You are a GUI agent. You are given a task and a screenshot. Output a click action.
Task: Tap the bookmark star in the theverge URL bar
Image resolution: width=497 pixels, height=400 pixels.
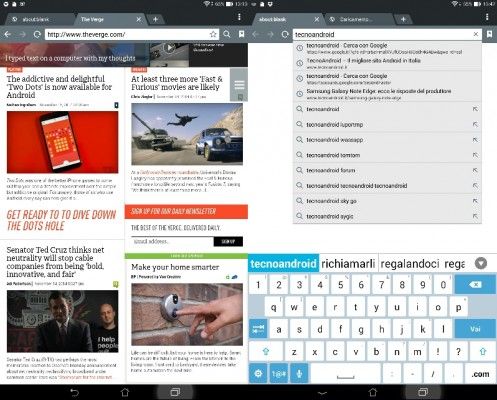click(213, 34)
